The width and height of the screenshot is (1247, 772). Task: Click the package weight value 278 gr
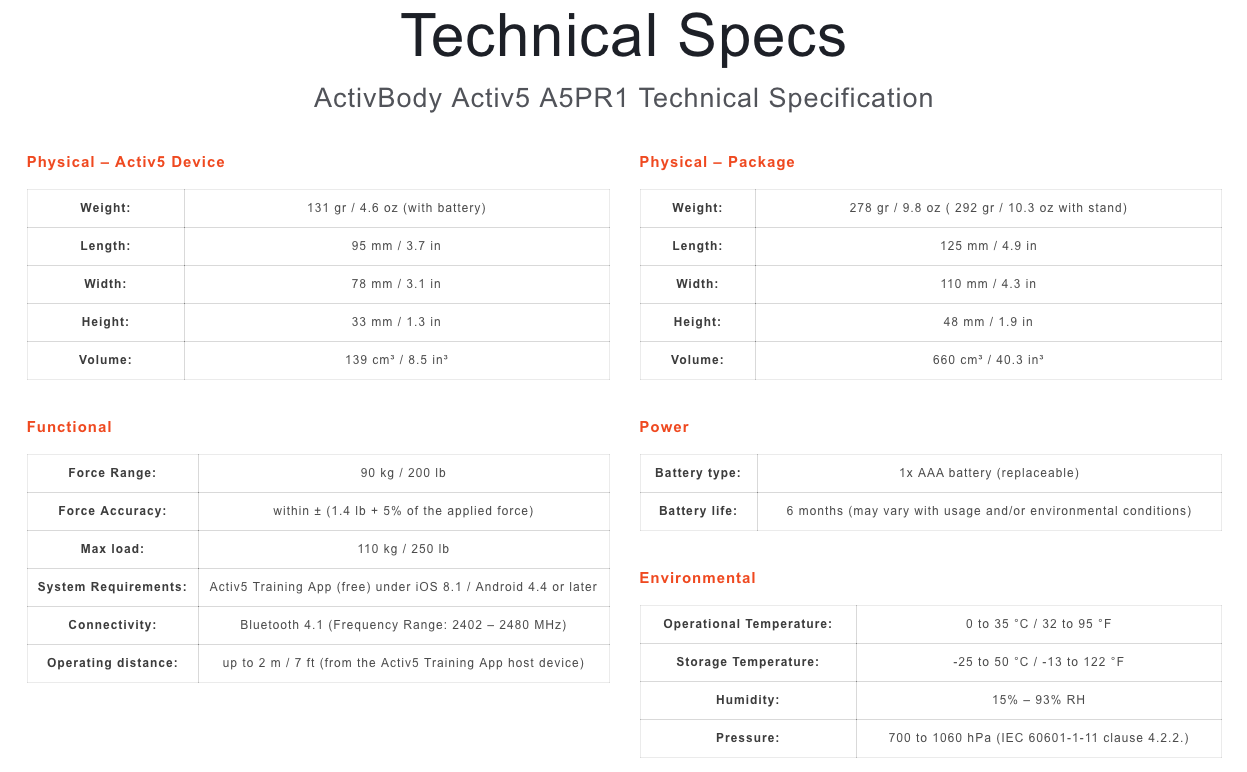click(x=988, y=208)
